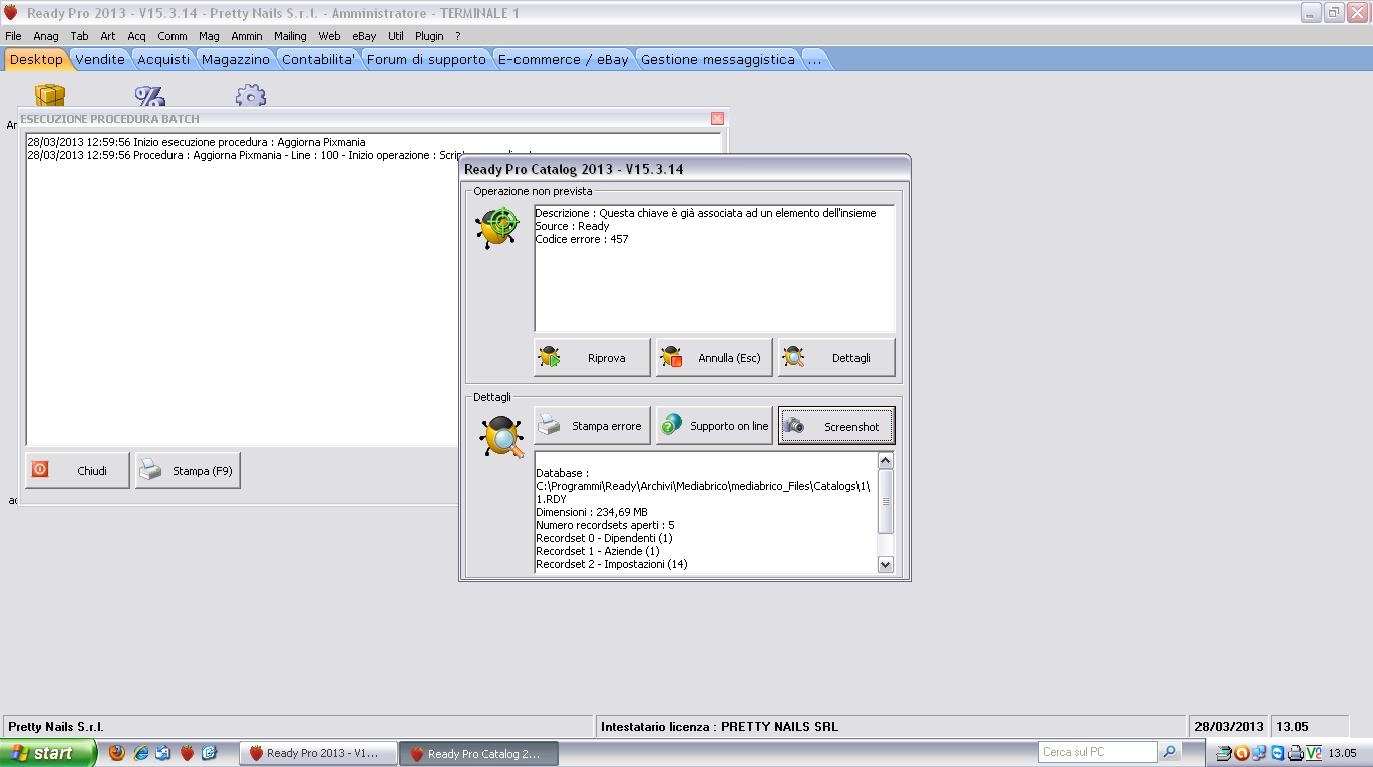1373x767 pixels.
Task: Click the ... more tabs item
Action: tap(814, 59)
